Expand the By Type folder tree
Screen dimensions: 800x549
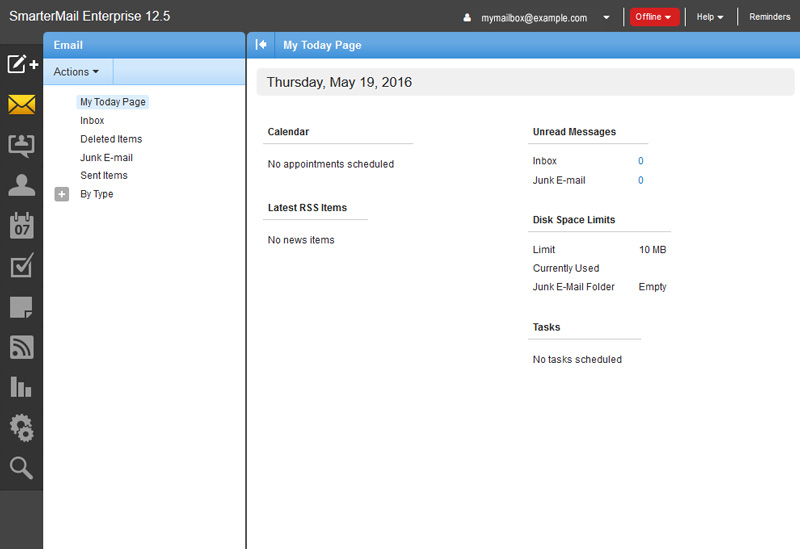(x=62, y=194)
